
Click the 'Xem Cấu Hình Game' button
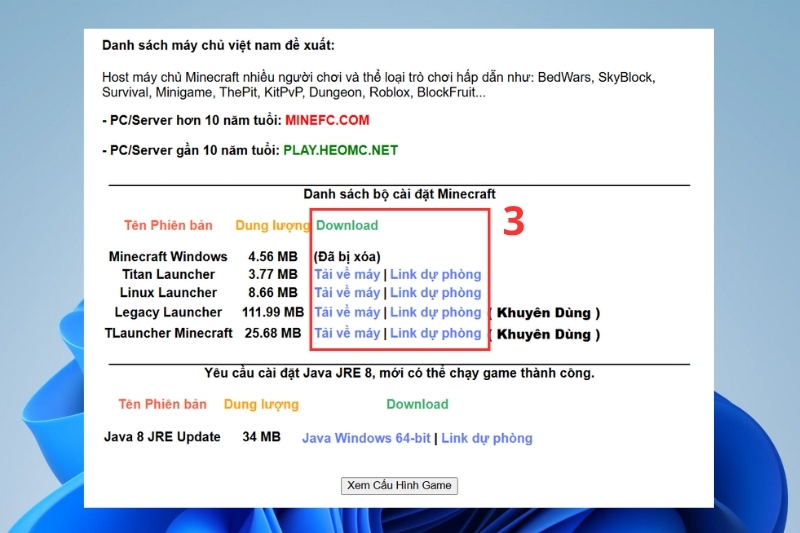[399, 486]
